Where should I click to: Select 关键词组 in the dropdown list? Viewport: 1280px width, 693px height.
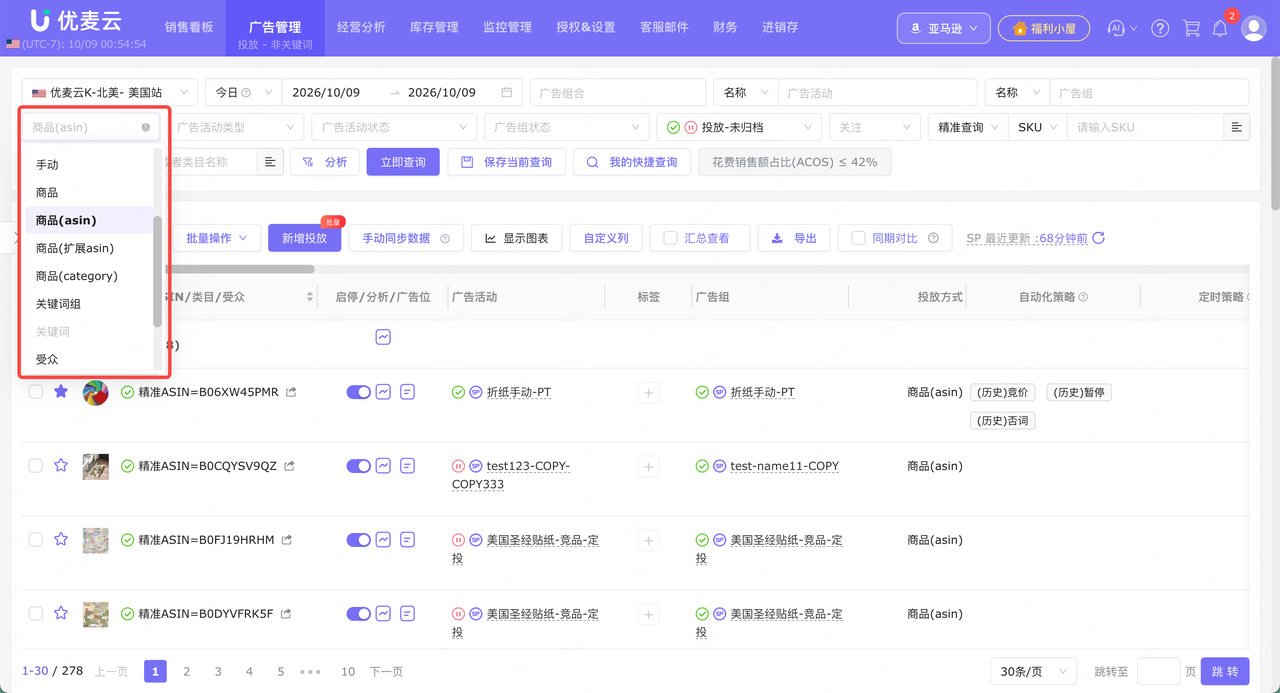[x=89, y=304]
